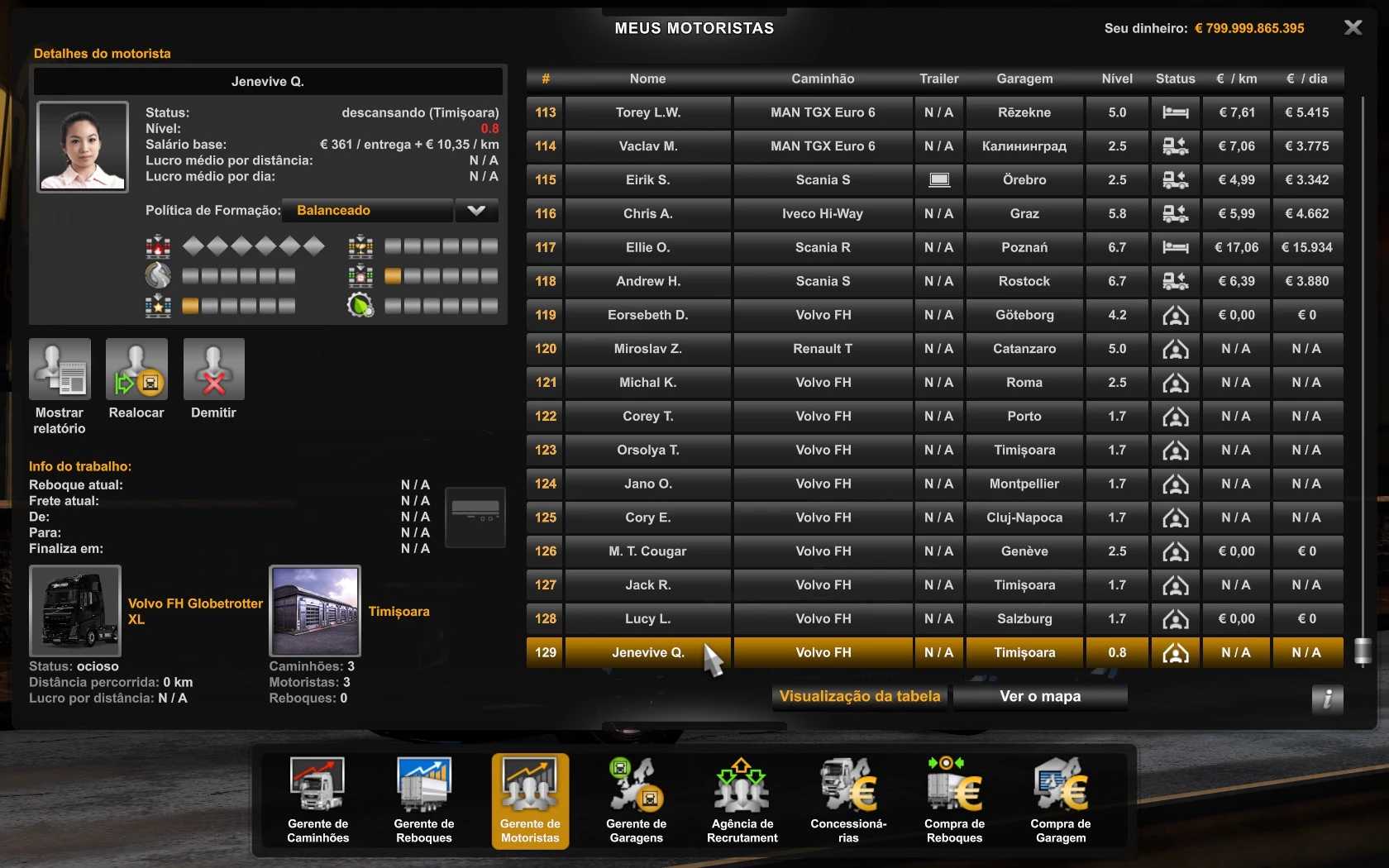Open Concessionárias truck dealer

coord(848,799)
